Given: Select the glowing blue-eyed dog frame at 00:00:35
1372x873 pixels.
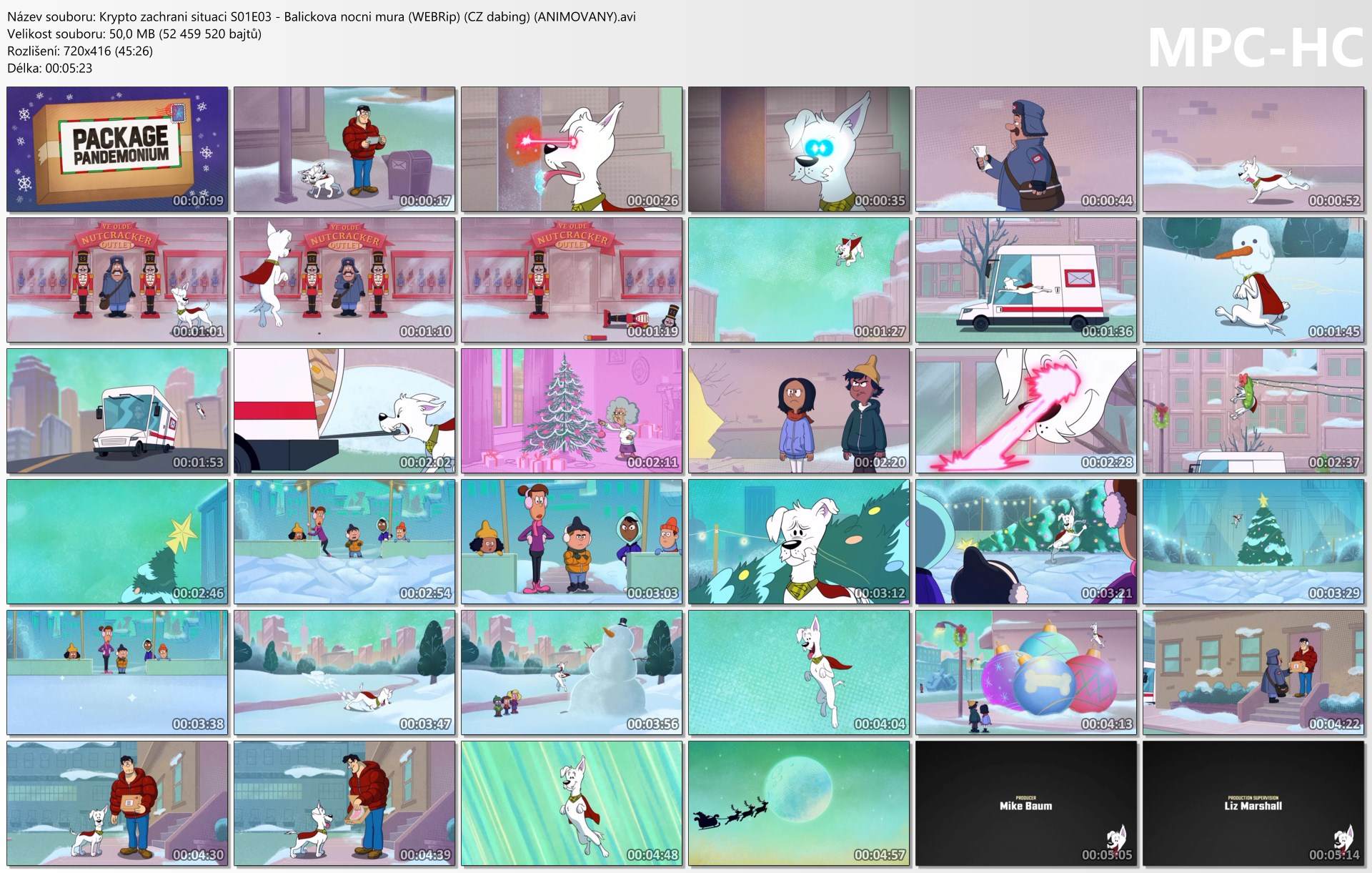Looking at the screenshot, I should (799, 149).
